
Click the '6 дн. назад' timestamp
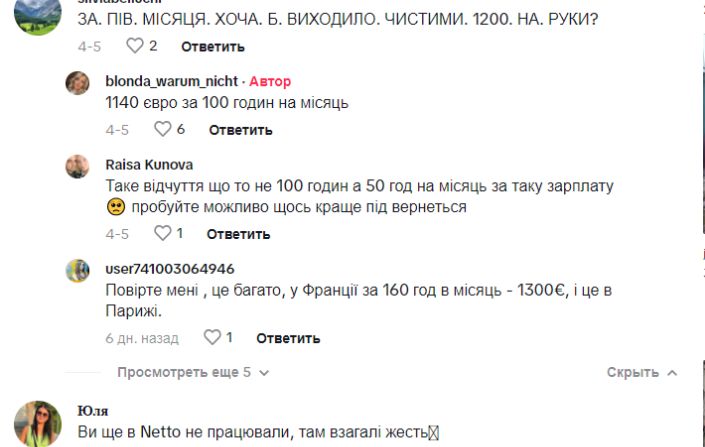tap(142, 338)
